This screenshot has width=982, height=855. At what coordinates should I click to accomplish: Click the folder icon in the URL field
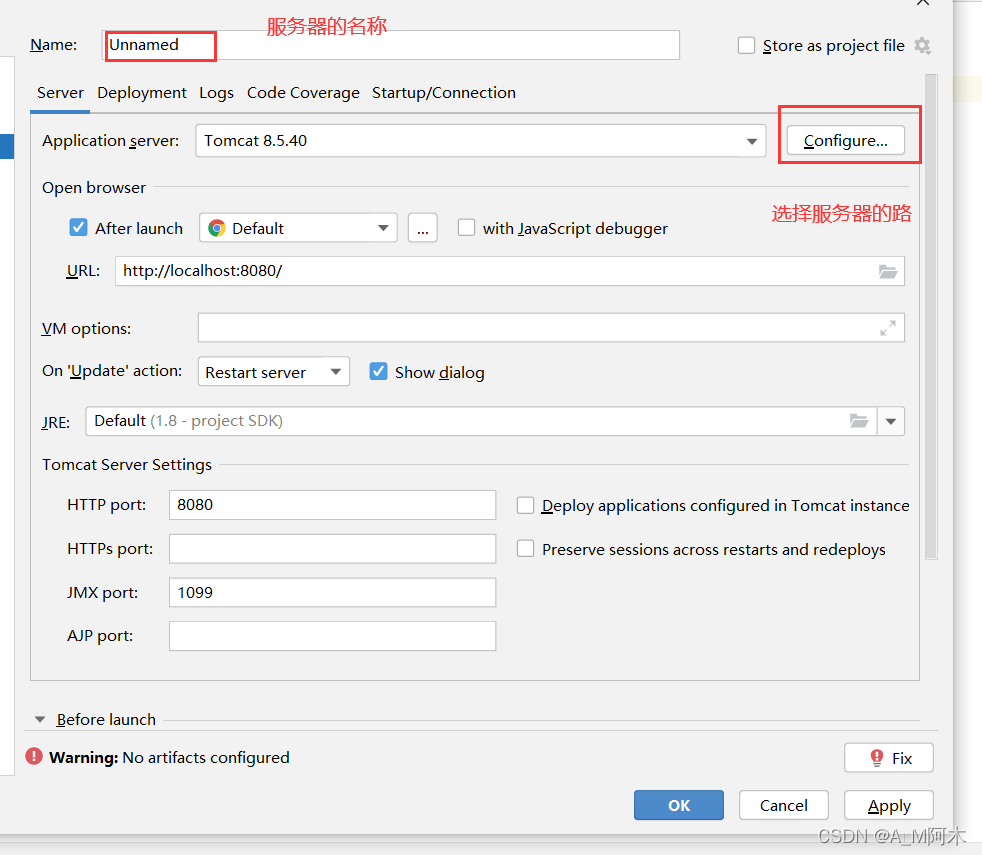pyautogui.click(x=887, y=271)
